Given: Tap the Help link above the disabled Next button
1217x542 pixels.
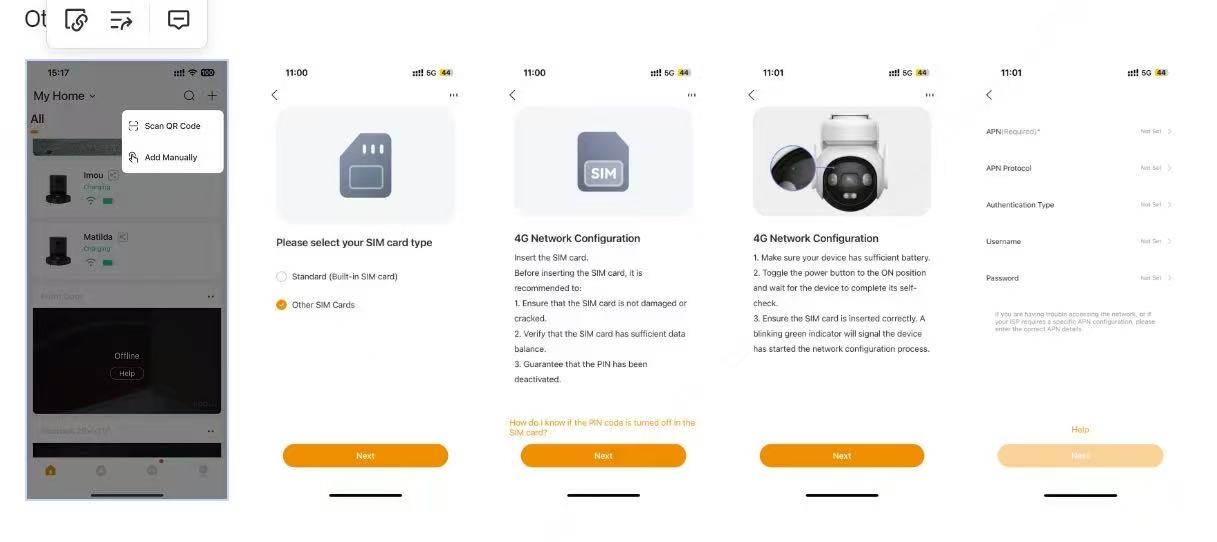Looking at the screenshot, I should pyautogui.click(x=1080, y=430).
